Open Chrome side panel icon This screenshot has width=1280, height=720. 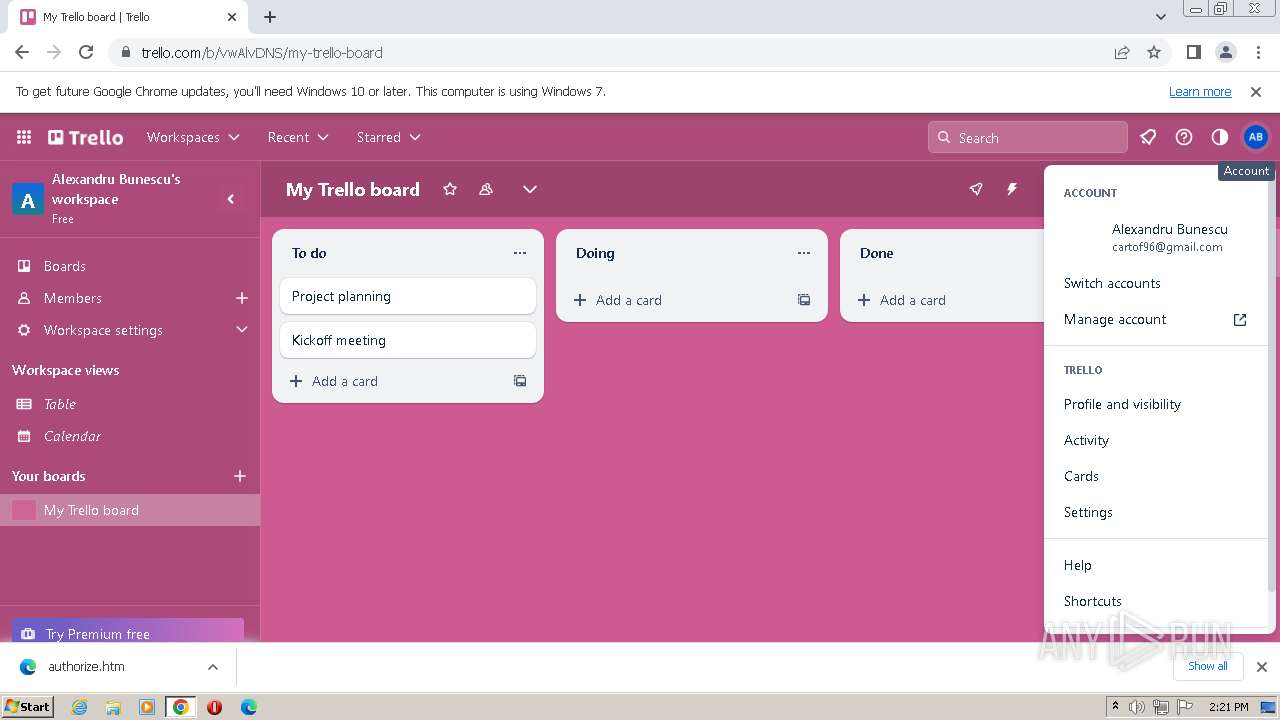coord(1193,52)
